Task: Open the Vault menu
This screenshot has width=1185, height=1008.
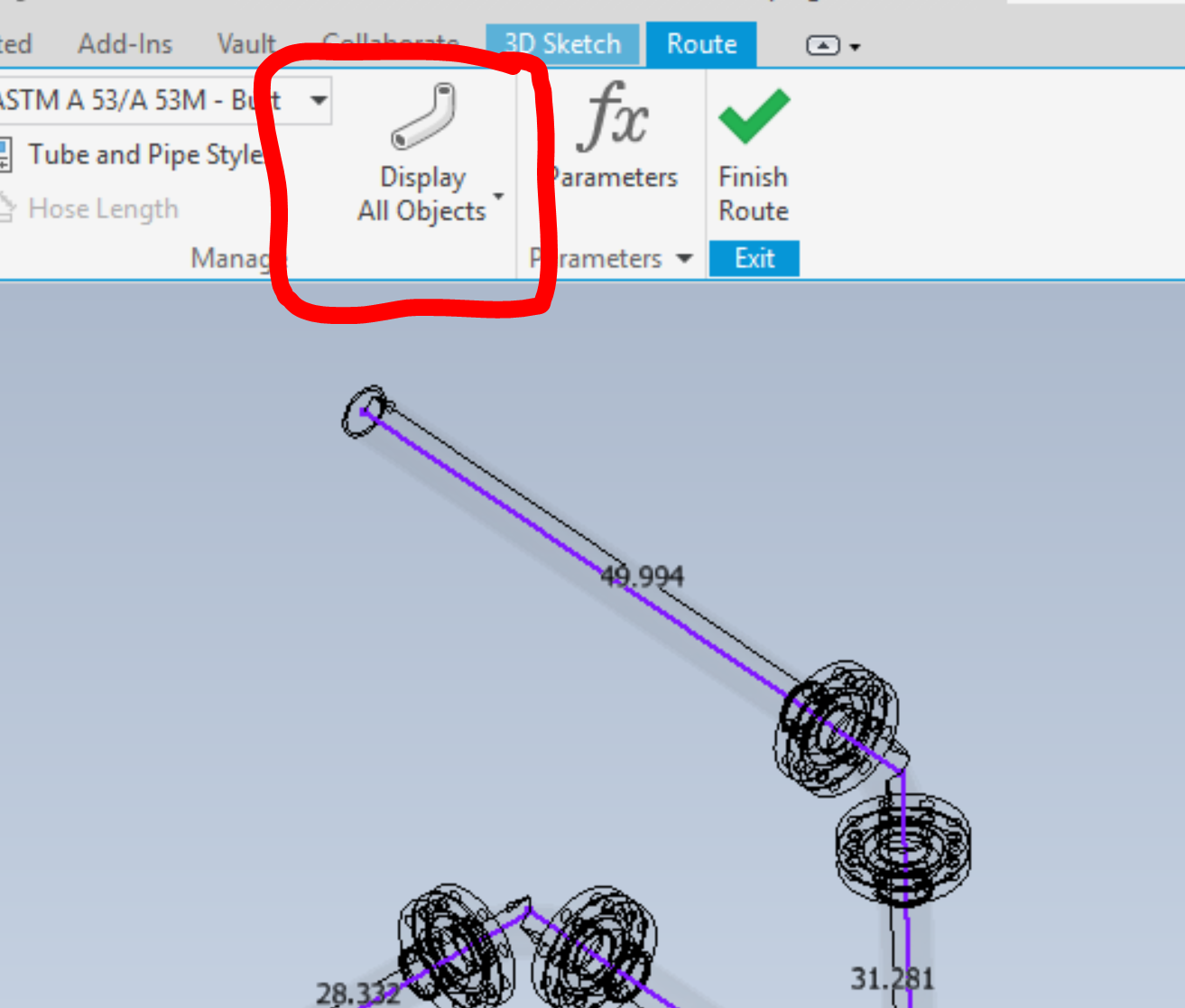Action: click(x=245, y=42)
